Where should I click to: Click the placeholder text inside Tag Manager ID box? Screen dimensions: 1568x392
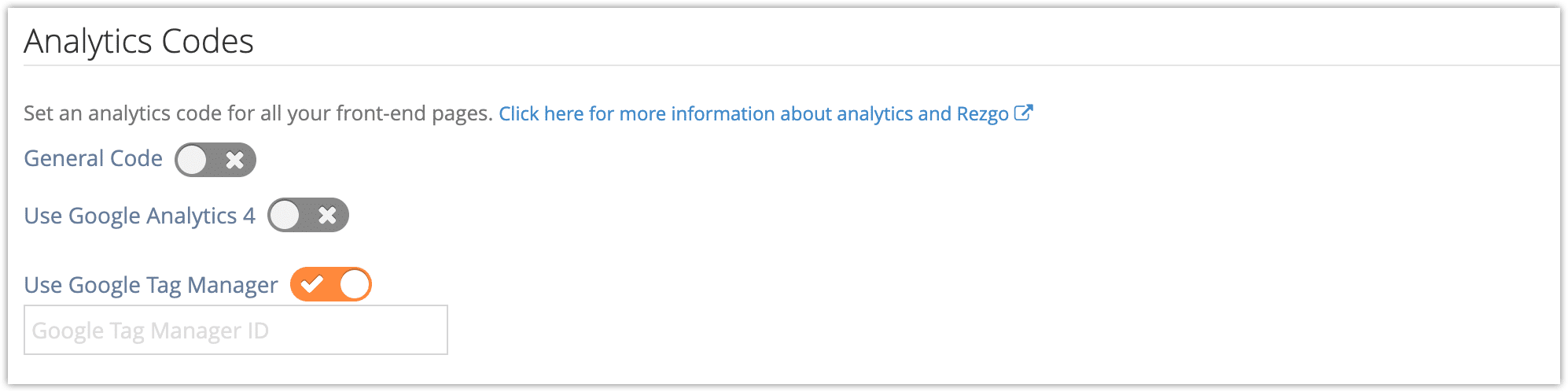point(150,331)
